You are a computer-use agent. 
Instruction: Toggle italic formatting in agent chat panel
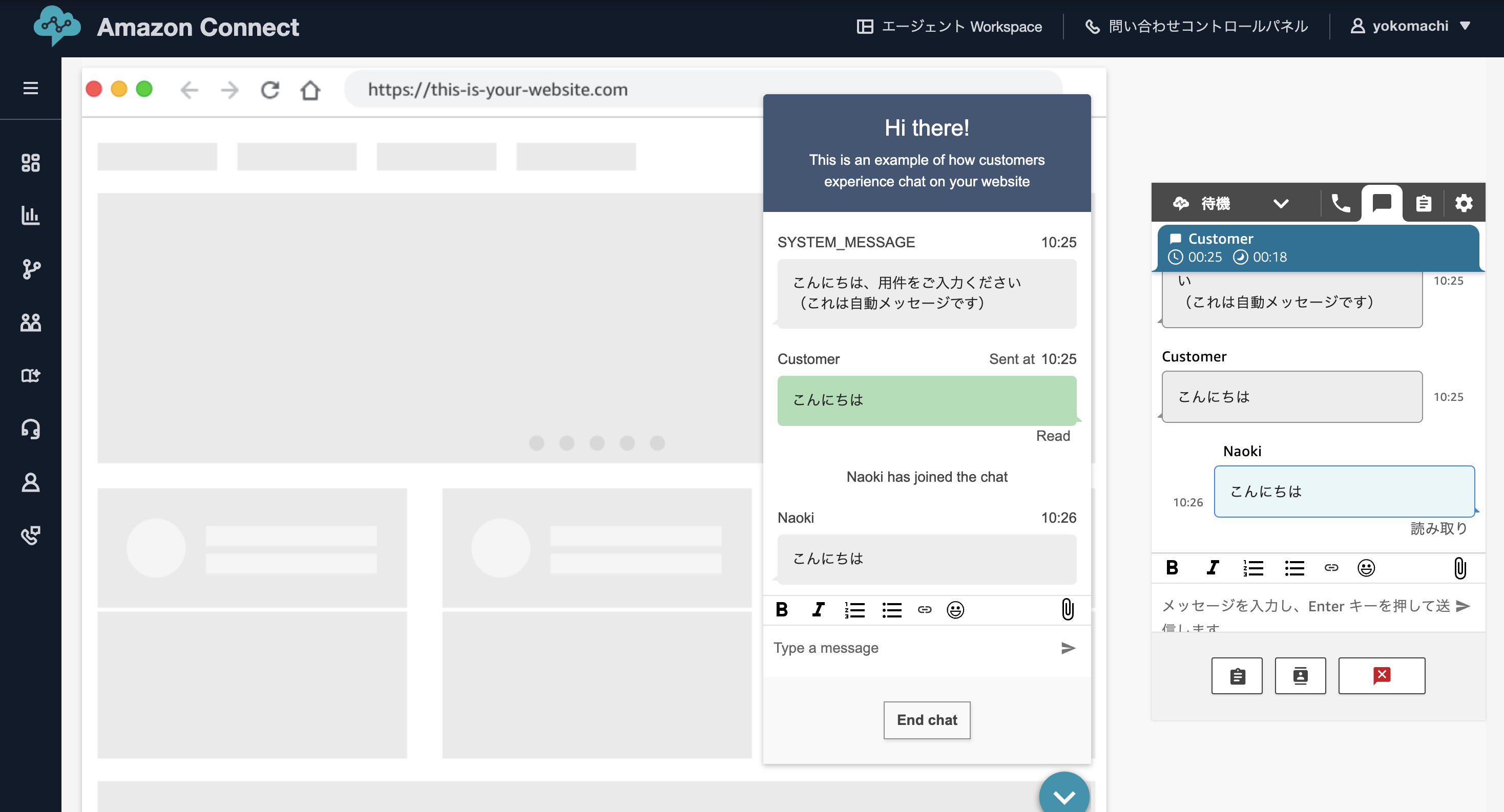[x=1213, y=568]
